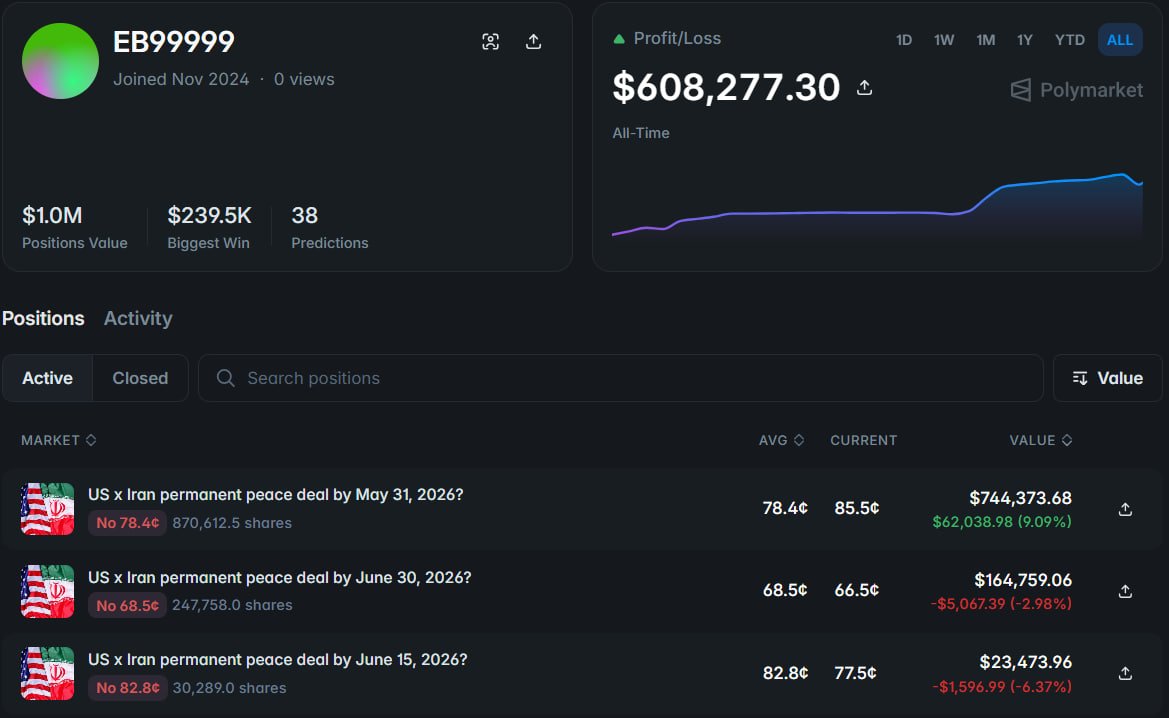
Task: Sort positions by VALUE column
Action: click(1041, 441)
